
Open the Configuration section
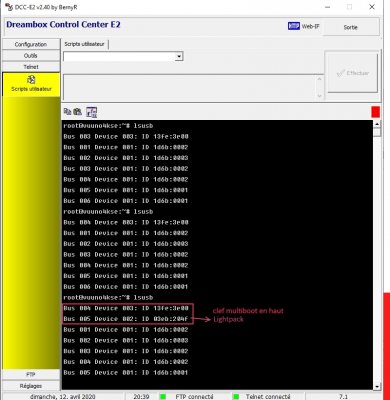(31, 44)
